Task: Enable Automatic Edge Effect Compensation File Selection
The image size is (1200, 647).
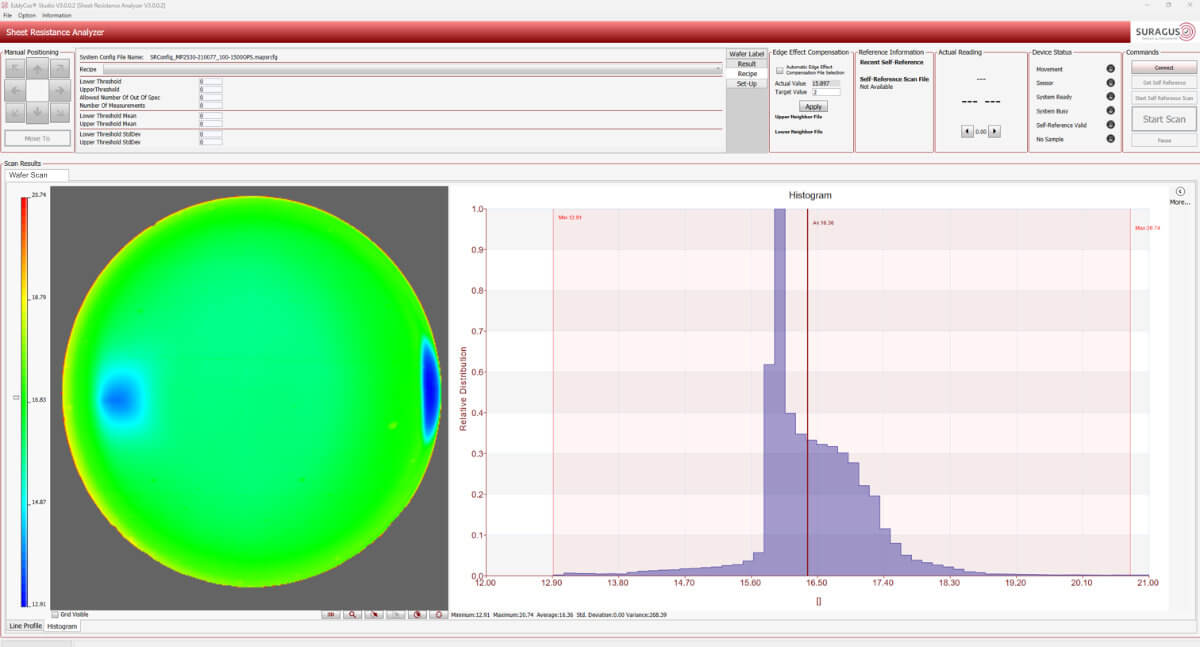Action: 780,71
